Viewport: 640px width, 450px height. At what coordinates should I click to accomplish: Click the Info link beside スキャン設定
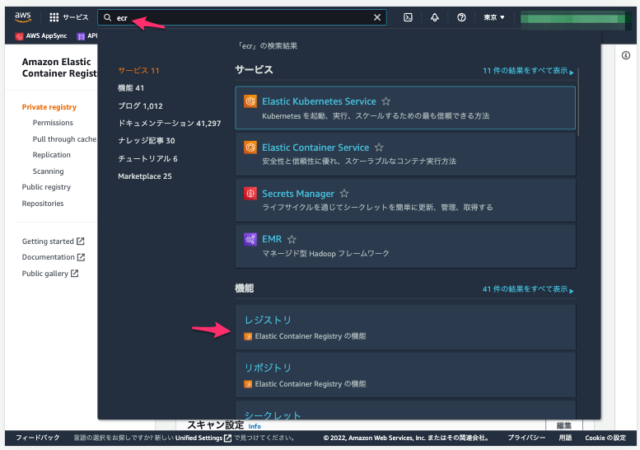(x=255, y=426)
